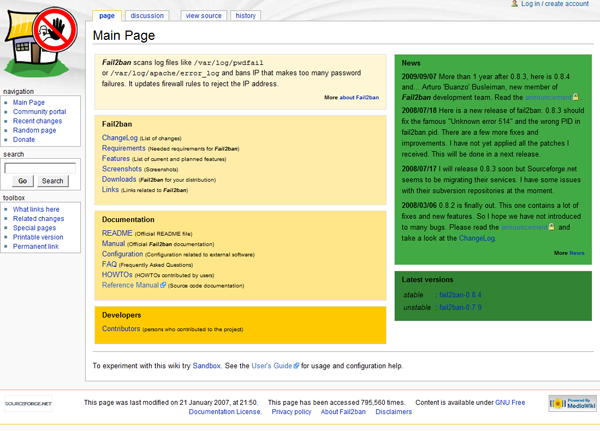Viewport: 600px width, 431px height.
Task: Open Special pages link
Action: point(34,228)
